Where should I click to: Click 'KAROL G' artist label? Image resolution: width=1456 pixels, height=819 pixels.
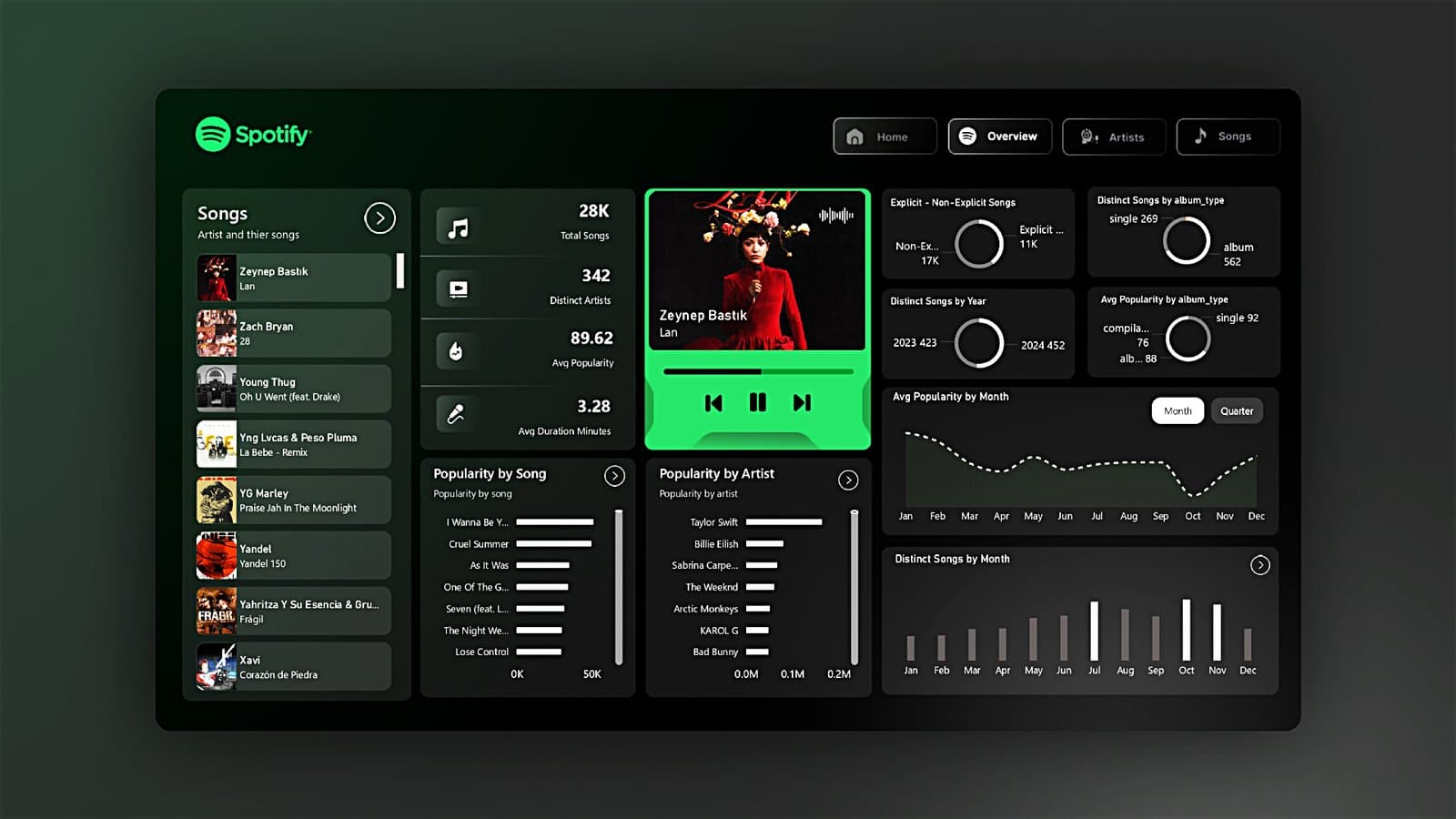click(x=719, y=630)
